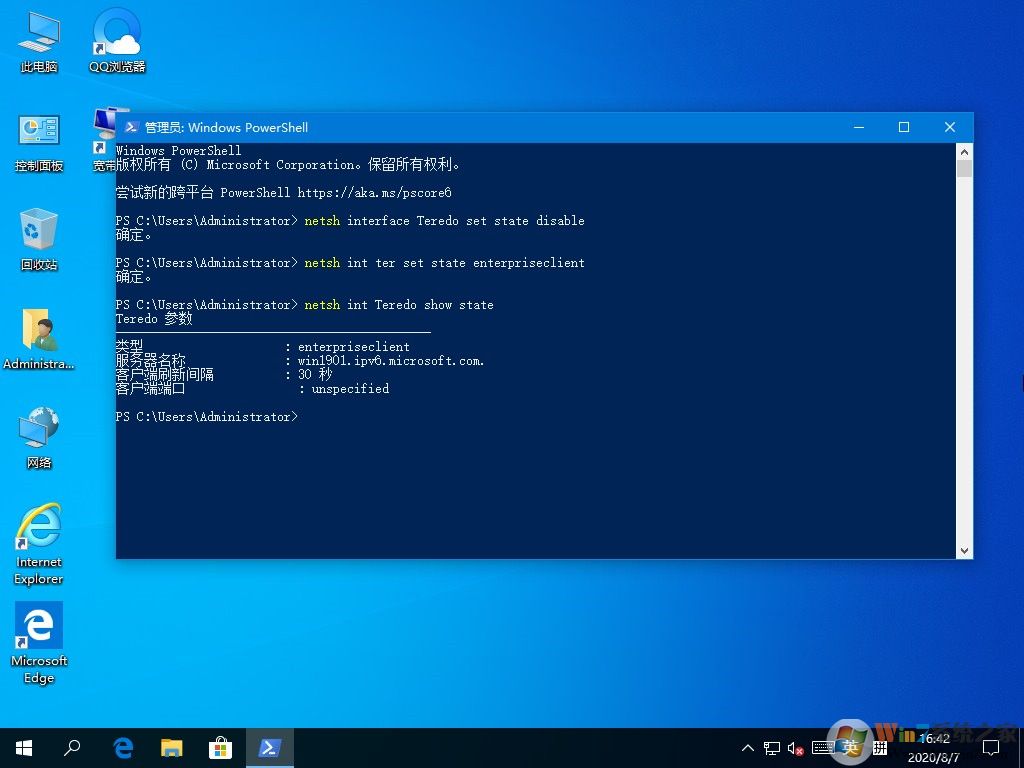Image resolution: width=1024 pixels, height=768 pixels.
Task: Maximize the PowerShell window
Action: point(904,127)
